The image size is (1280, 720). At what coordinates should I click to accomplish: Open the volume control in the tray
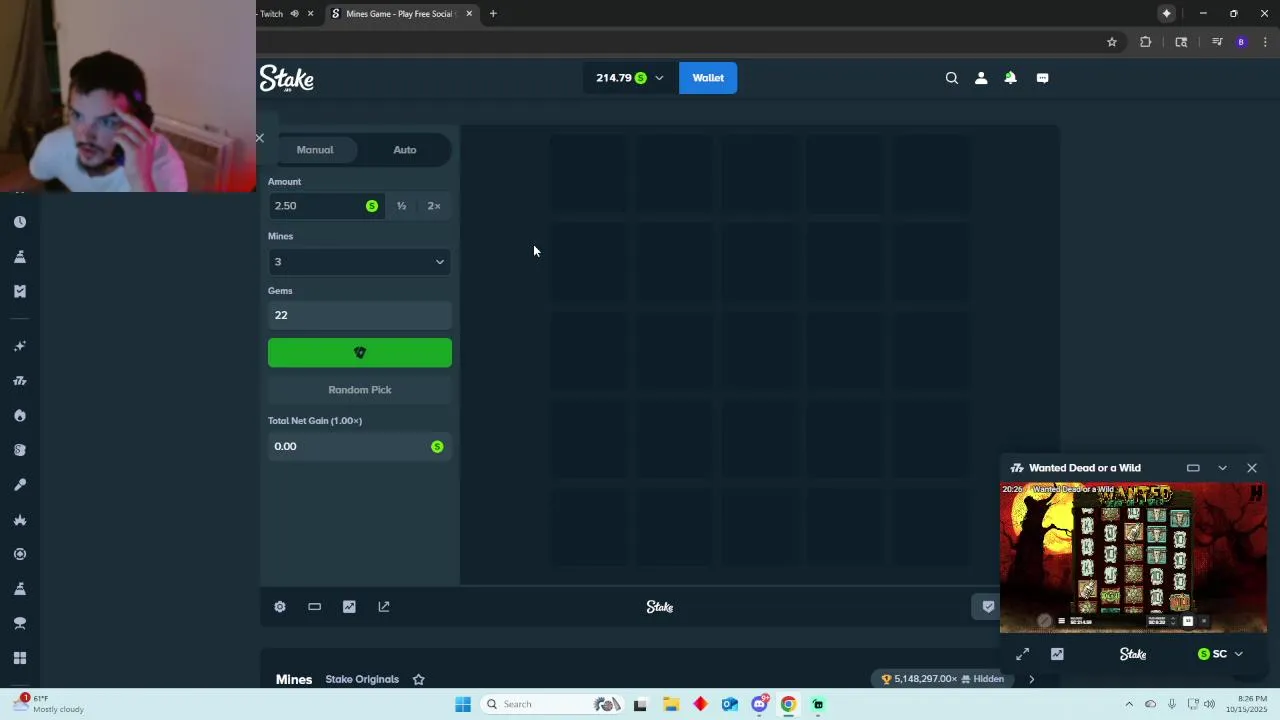click(1208, 704)
